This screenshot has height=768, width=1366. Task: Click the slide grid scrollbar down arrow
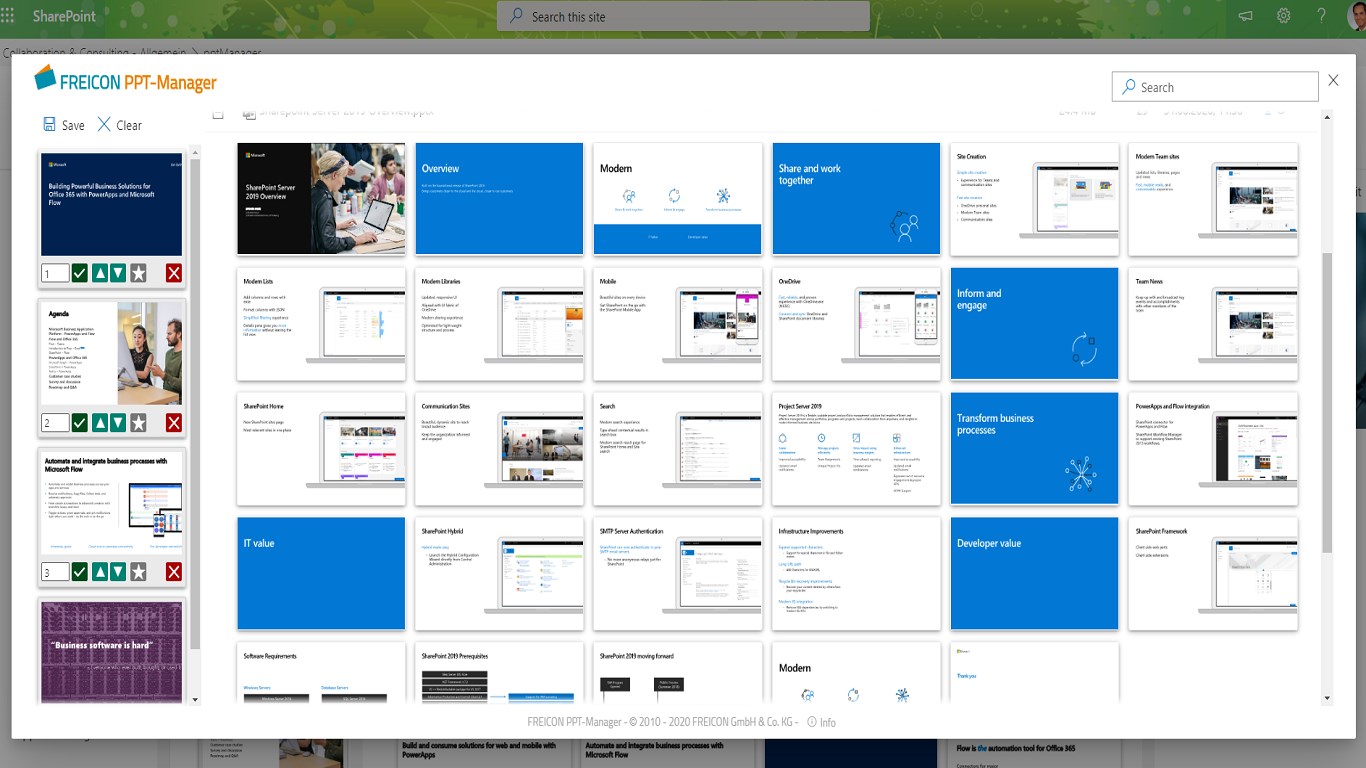[x=1327, y=698]
